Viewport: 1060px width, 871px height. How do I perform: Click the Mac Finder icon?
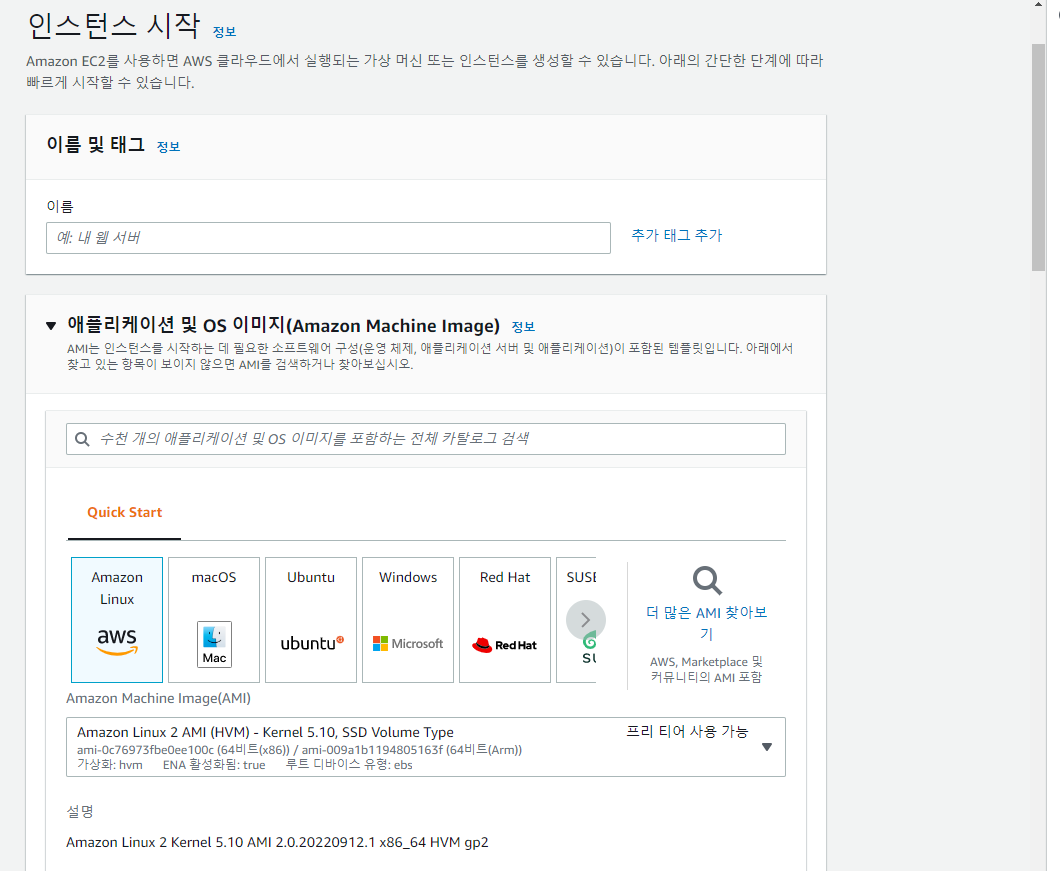coord(214,644)
